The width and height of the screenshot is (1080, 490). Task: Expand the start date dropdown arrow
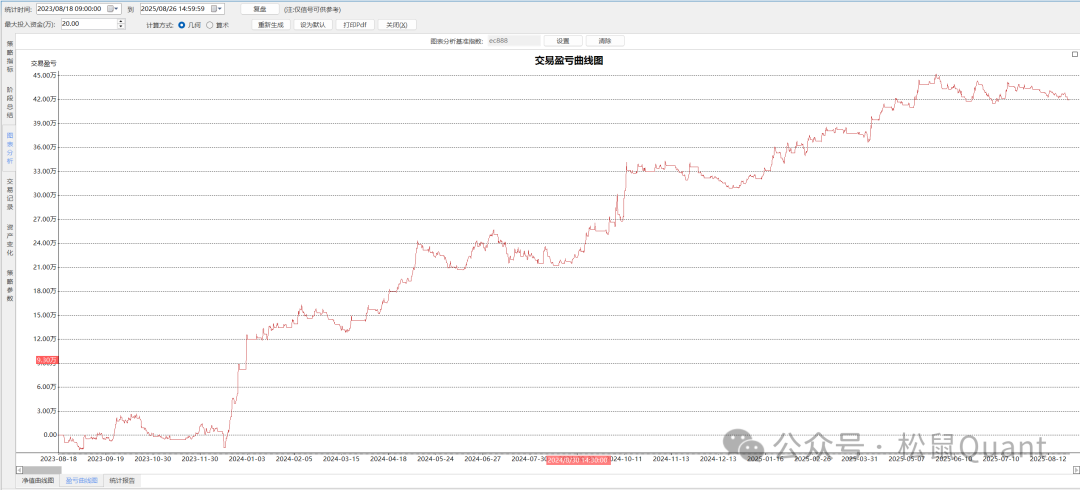[x=118, y=8]
